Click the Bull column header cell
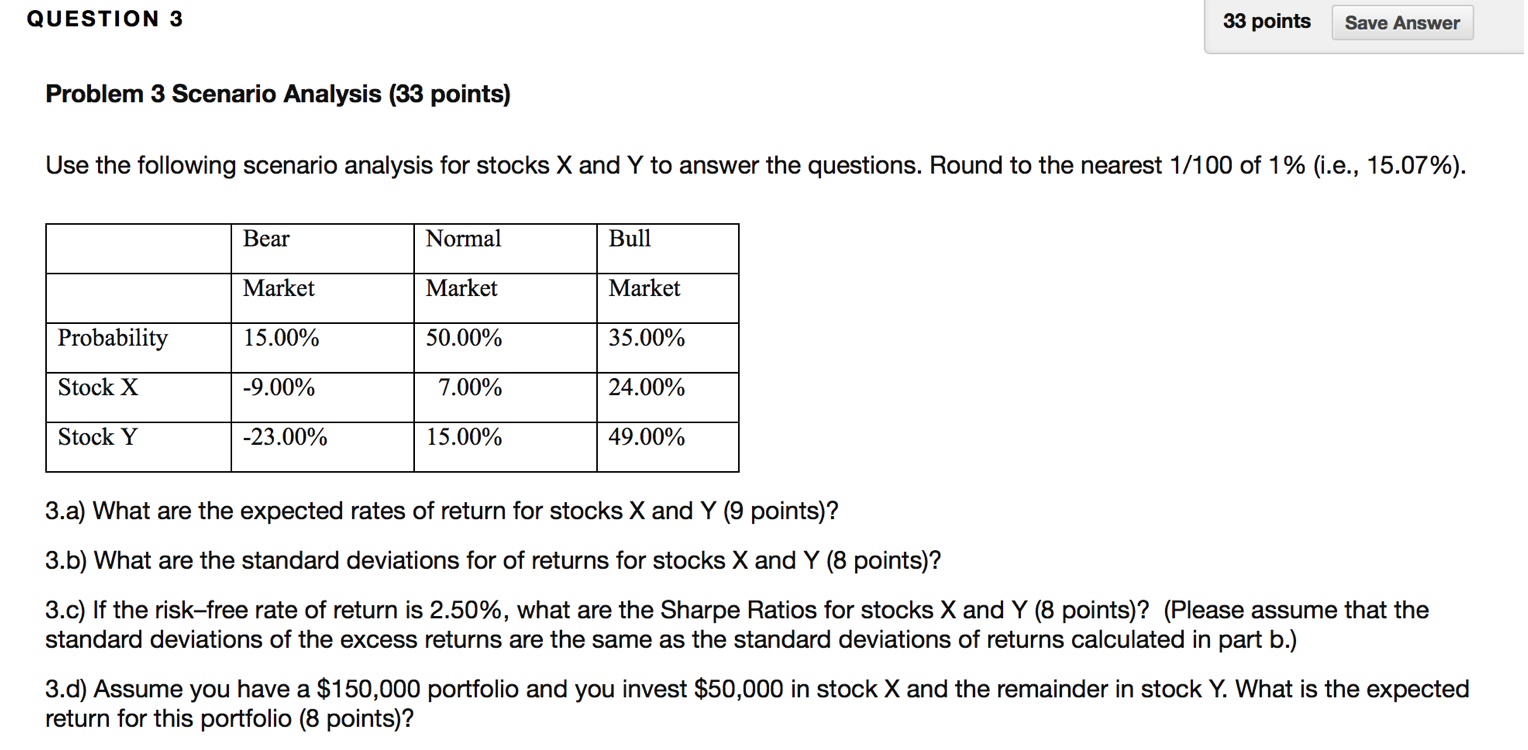 [630, 239]
